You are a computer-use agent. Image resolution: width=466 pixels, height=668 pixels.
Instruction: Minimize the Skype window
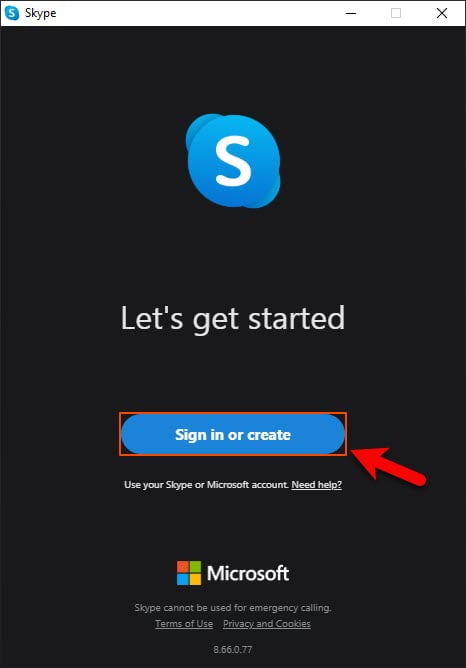[351, 13]
